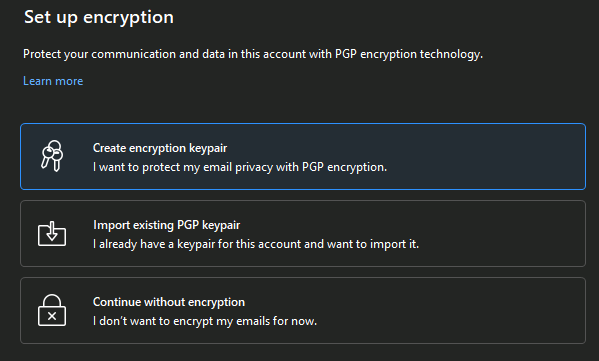
Task: Click the keys icon for creating keypair
Action: [52, 156]
